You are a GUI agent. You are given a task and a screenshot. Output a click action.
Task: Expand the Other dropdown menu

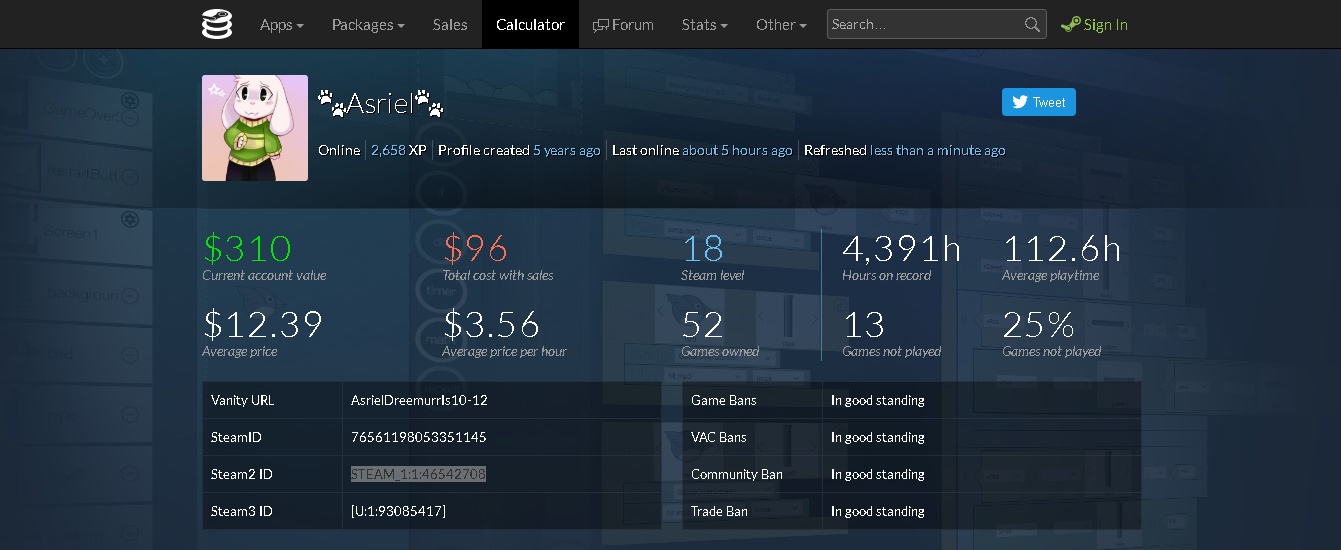pos(781,24)
